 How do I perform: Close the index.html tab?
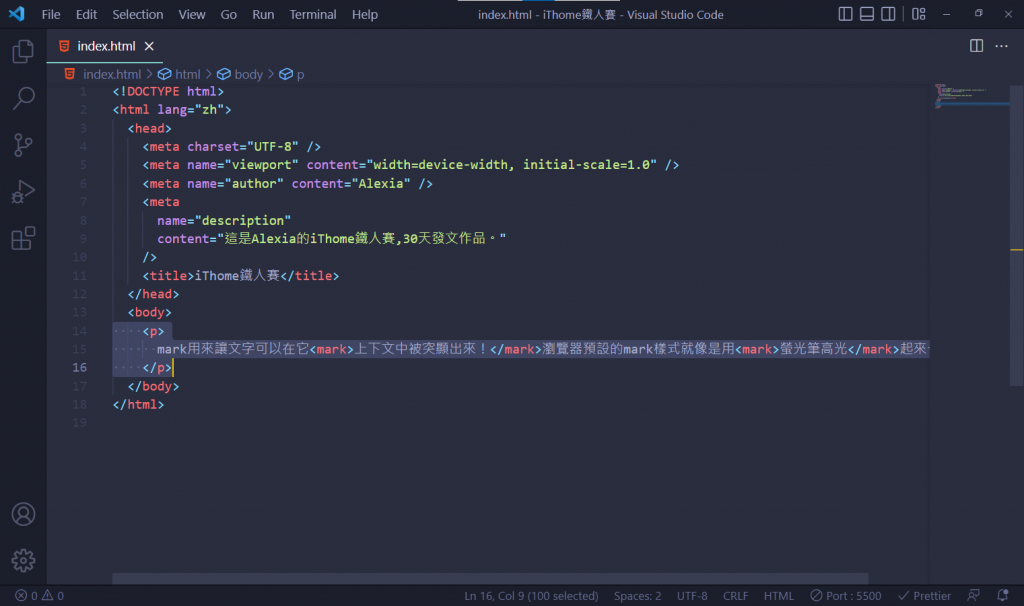click(x=149, y=46)
